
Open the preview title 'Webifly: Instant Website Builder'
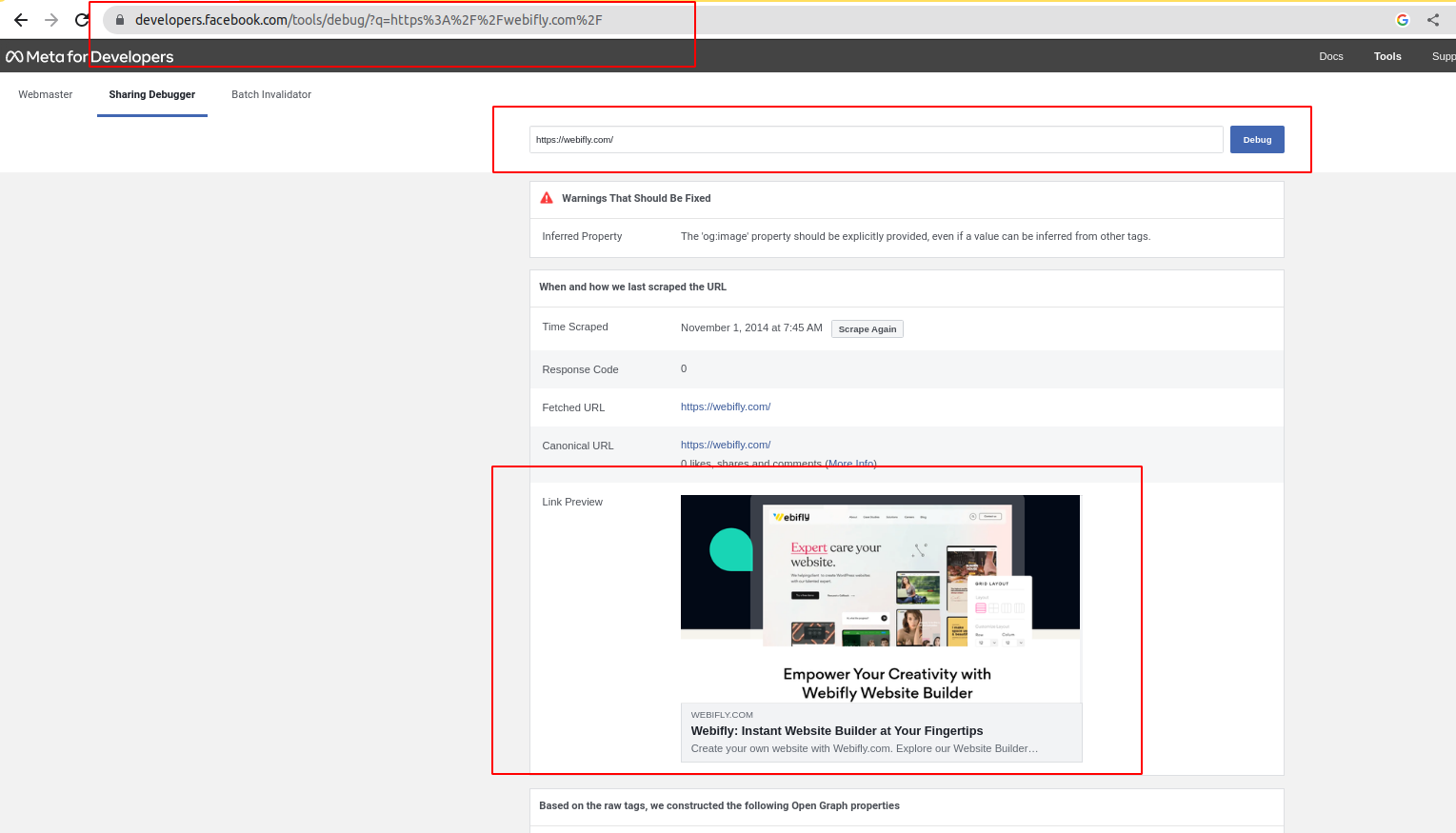[x=837, y=731]
